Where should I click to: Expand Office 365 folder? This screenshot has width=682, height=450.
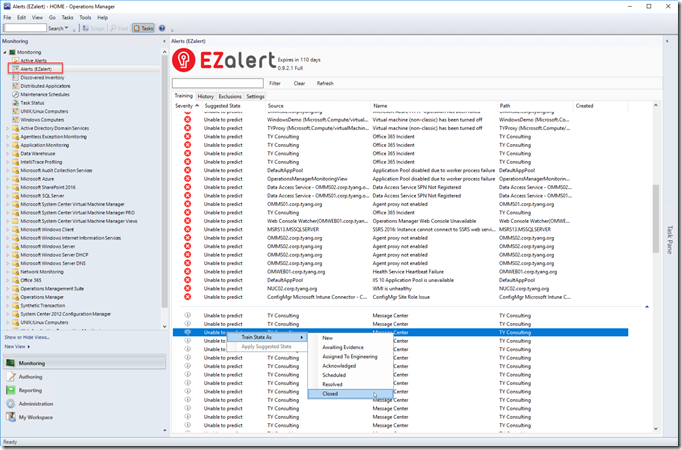click(x=7, y=280)
